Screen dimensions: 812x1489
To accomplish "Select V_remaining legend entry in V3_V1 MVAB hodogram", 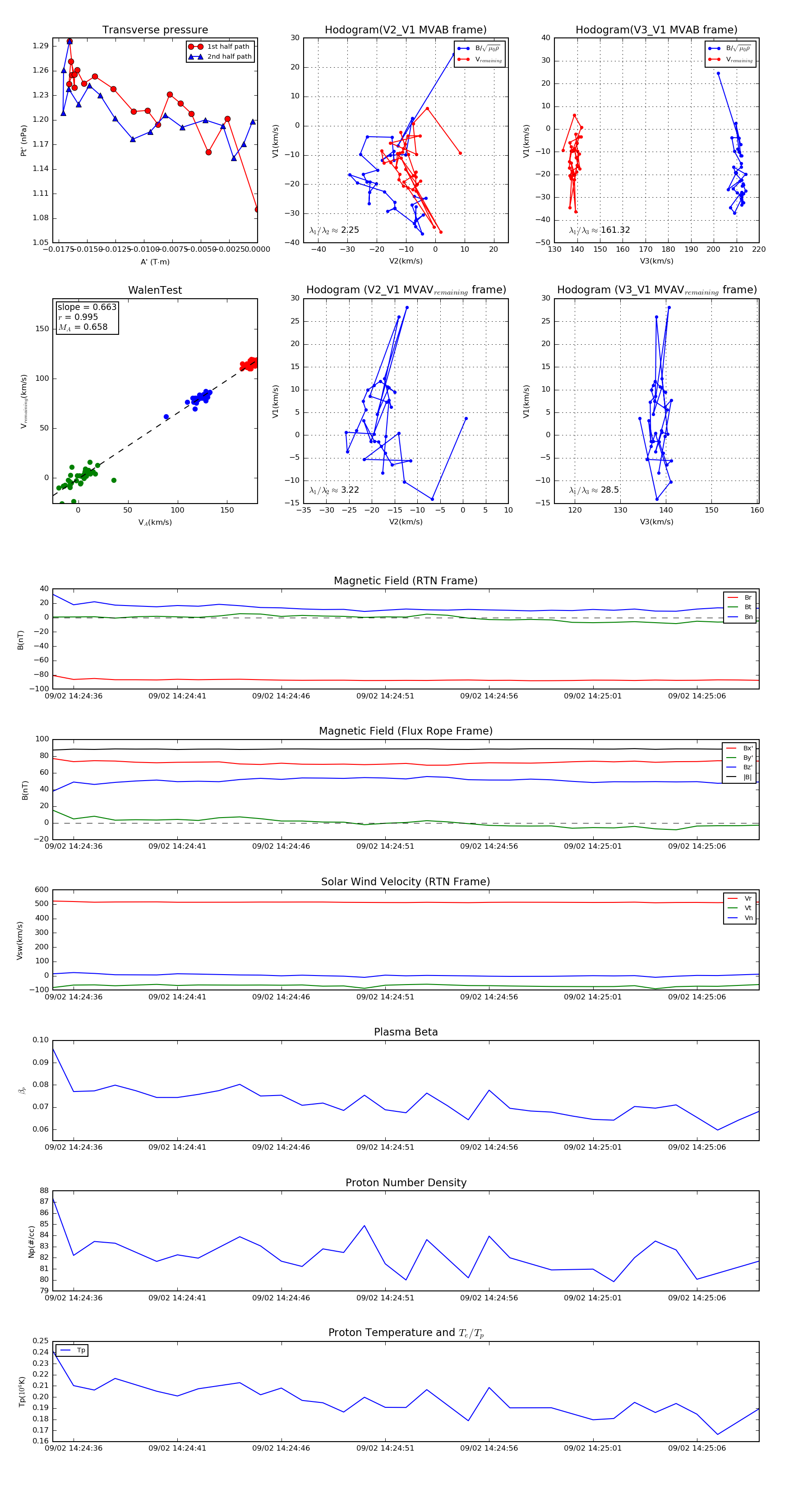I will [730, 60].
